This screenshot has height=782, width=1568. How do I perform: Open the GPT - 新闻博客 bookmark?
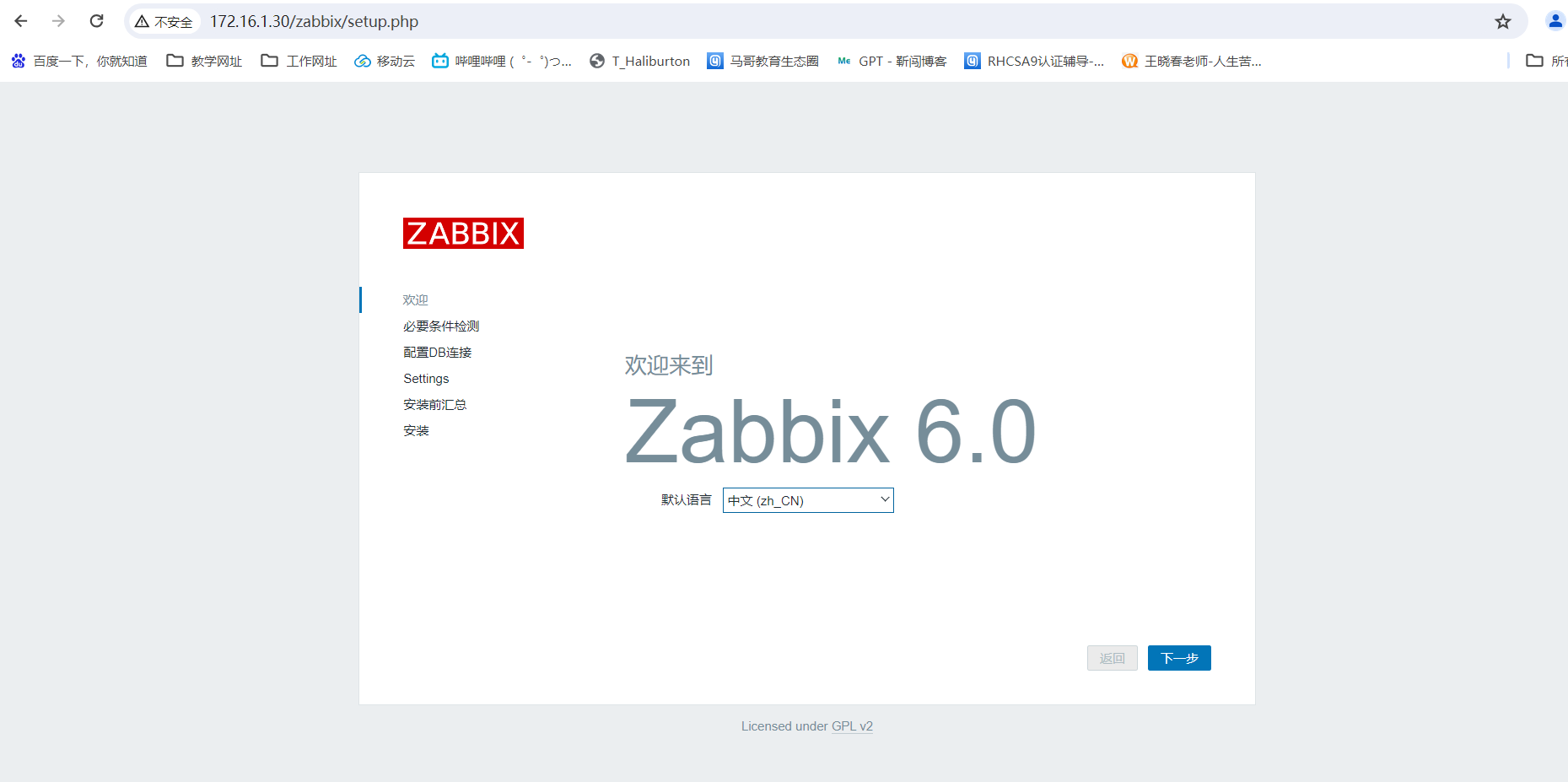click(892, 61)
